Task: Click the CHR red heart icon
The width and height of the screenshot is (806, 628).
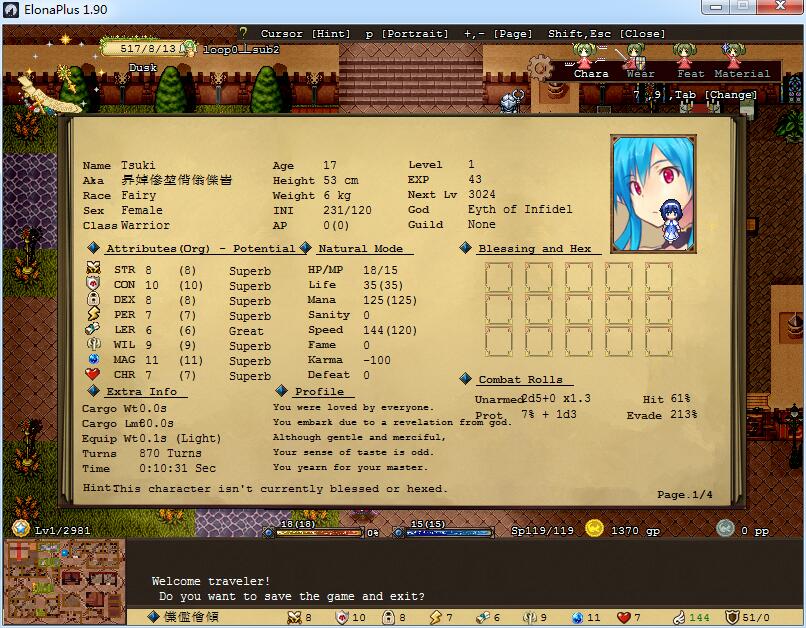Action: 93,375
